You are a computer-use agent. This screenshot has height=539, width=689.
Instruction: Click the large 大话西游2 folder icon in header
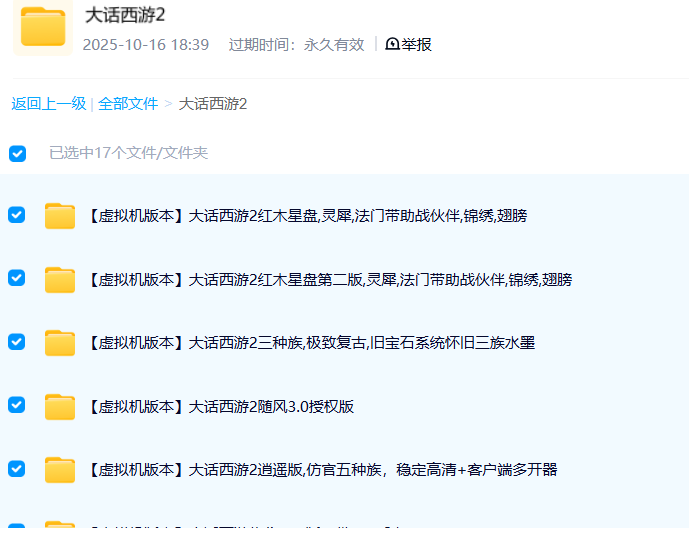pyautogui.click(x=42, y=27)
